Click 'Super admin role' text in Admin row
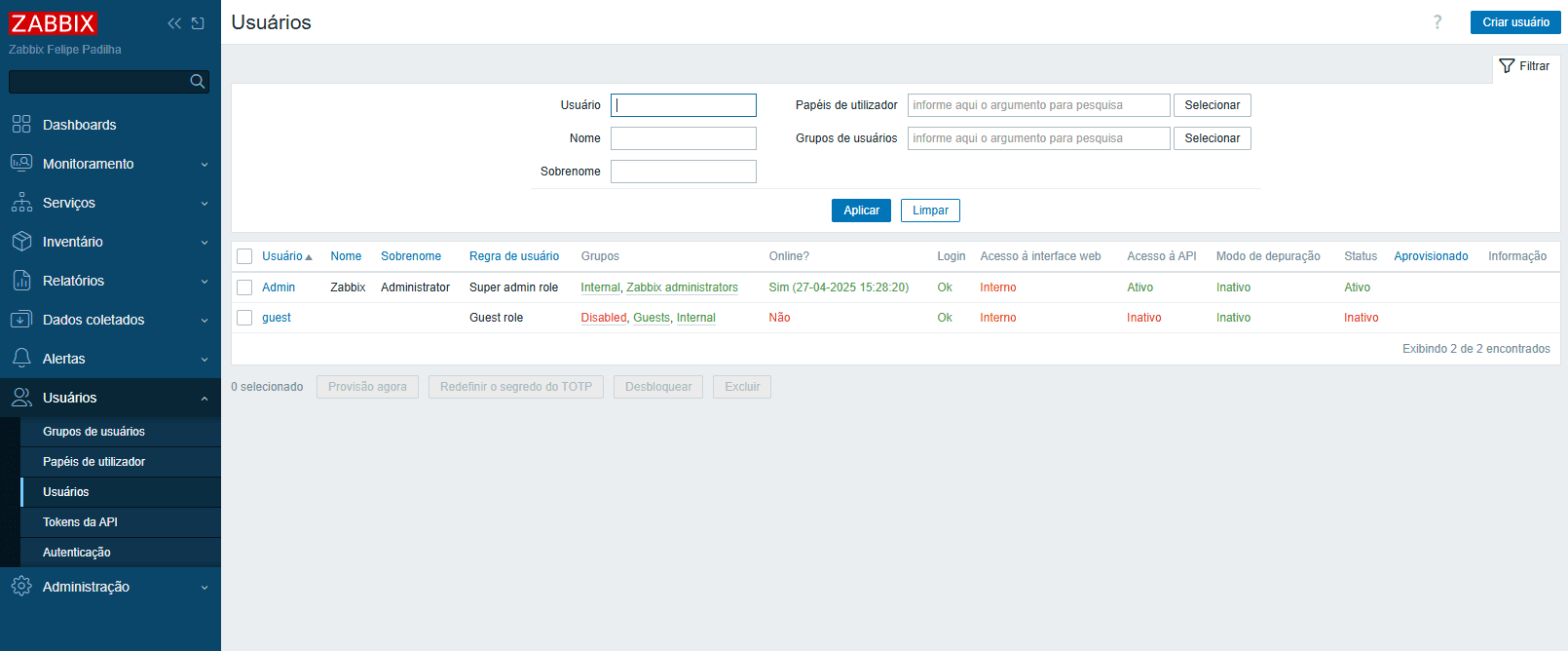Viewport: 1568px width, 651px height. tap(513, 287)
